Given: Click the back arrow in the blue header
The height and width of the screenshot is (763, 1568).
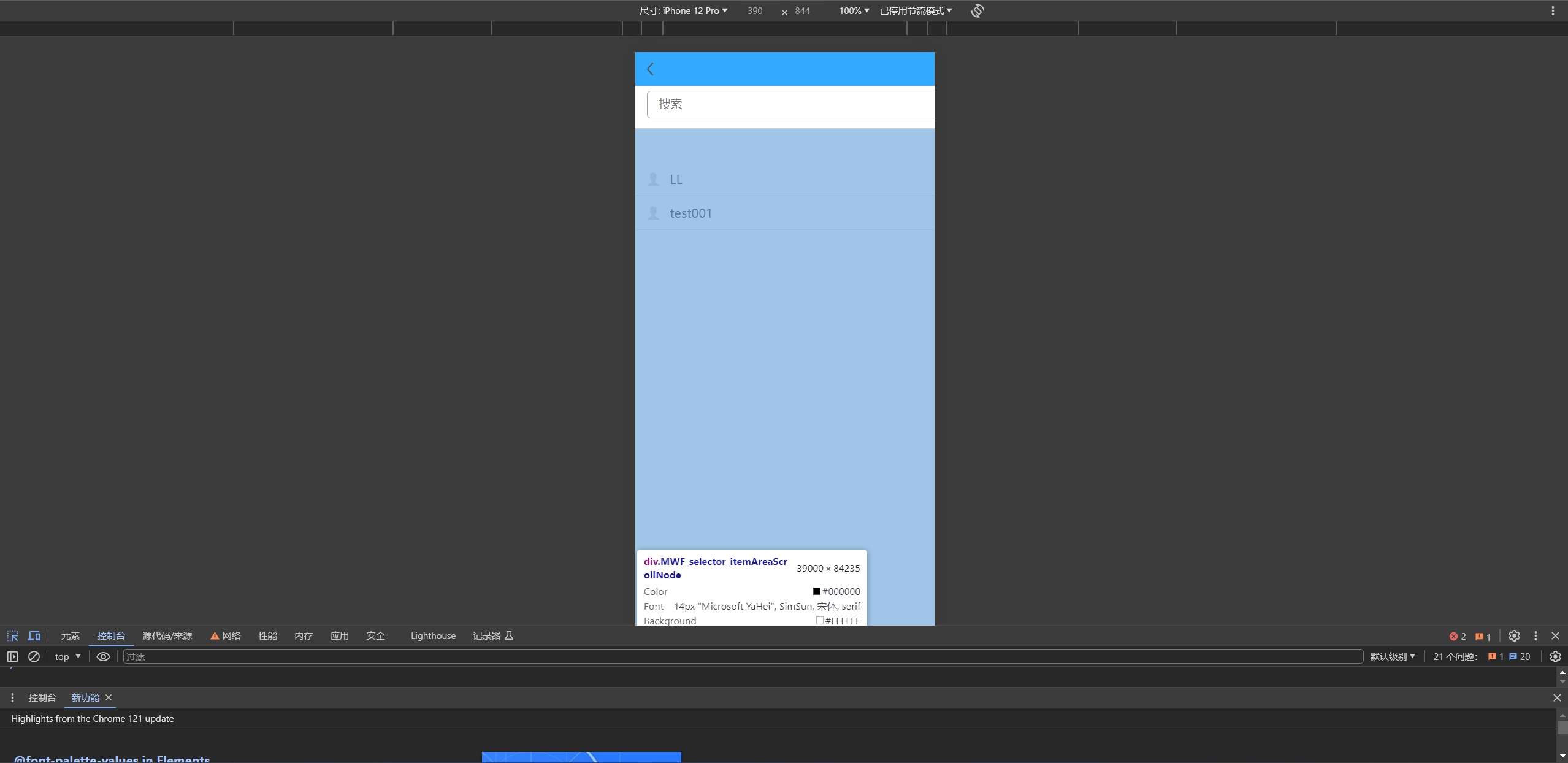Looking at the screenshot, I should [x=651, y=69].
